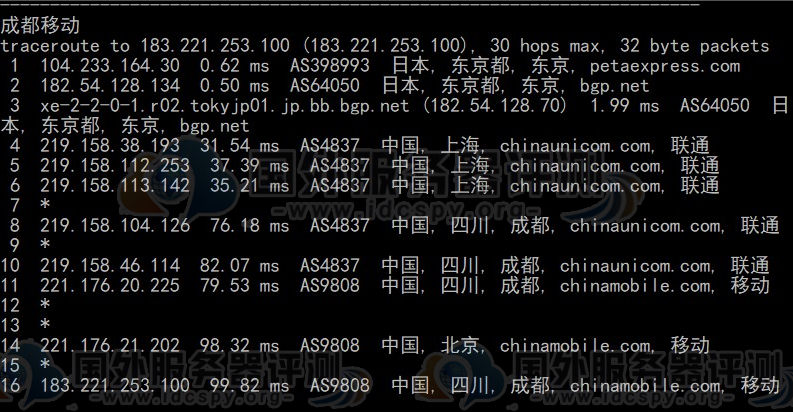
Task: Click 联通 label in hop 4
Action: (x=690, y=146)
